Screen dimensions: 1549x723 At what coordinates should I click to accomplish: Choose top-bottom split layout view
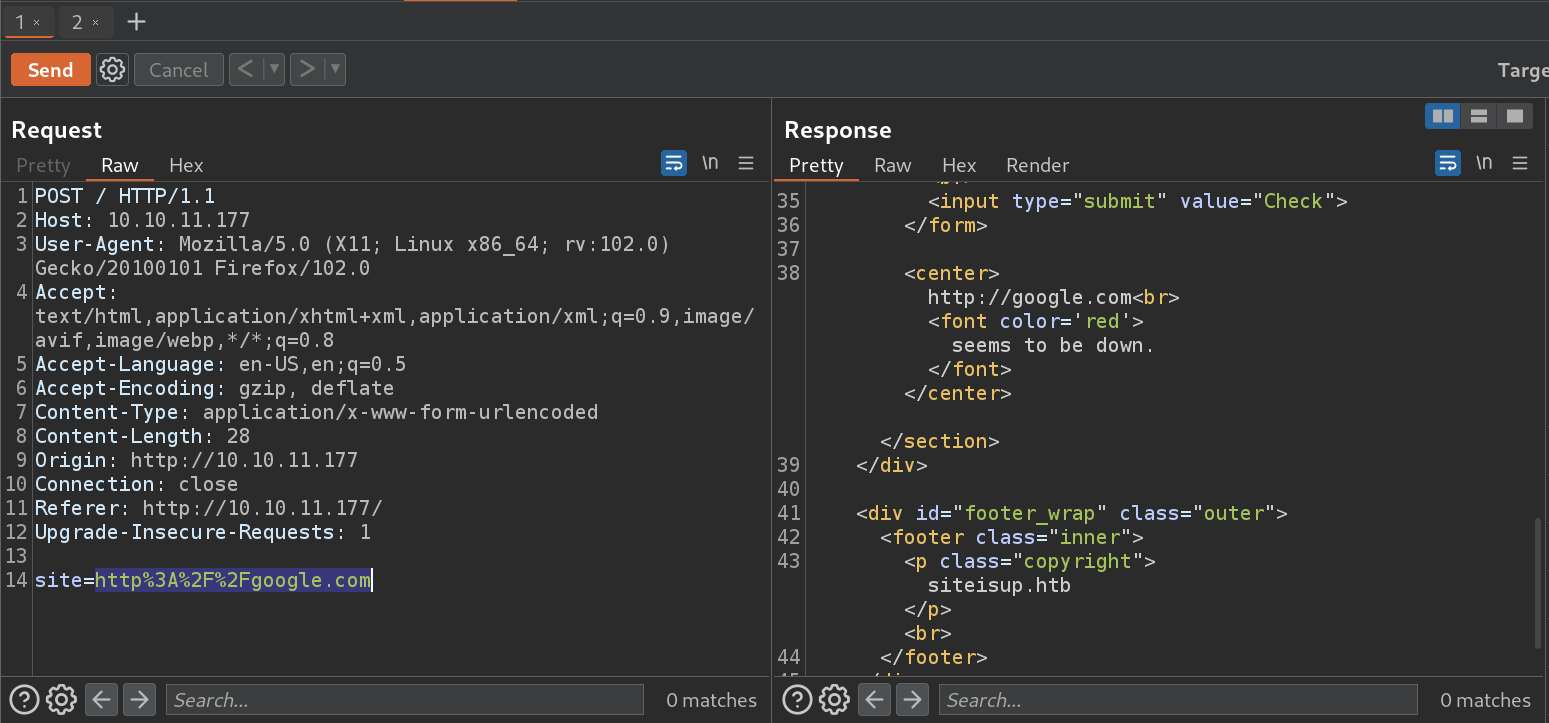[x=1479, y=116]
